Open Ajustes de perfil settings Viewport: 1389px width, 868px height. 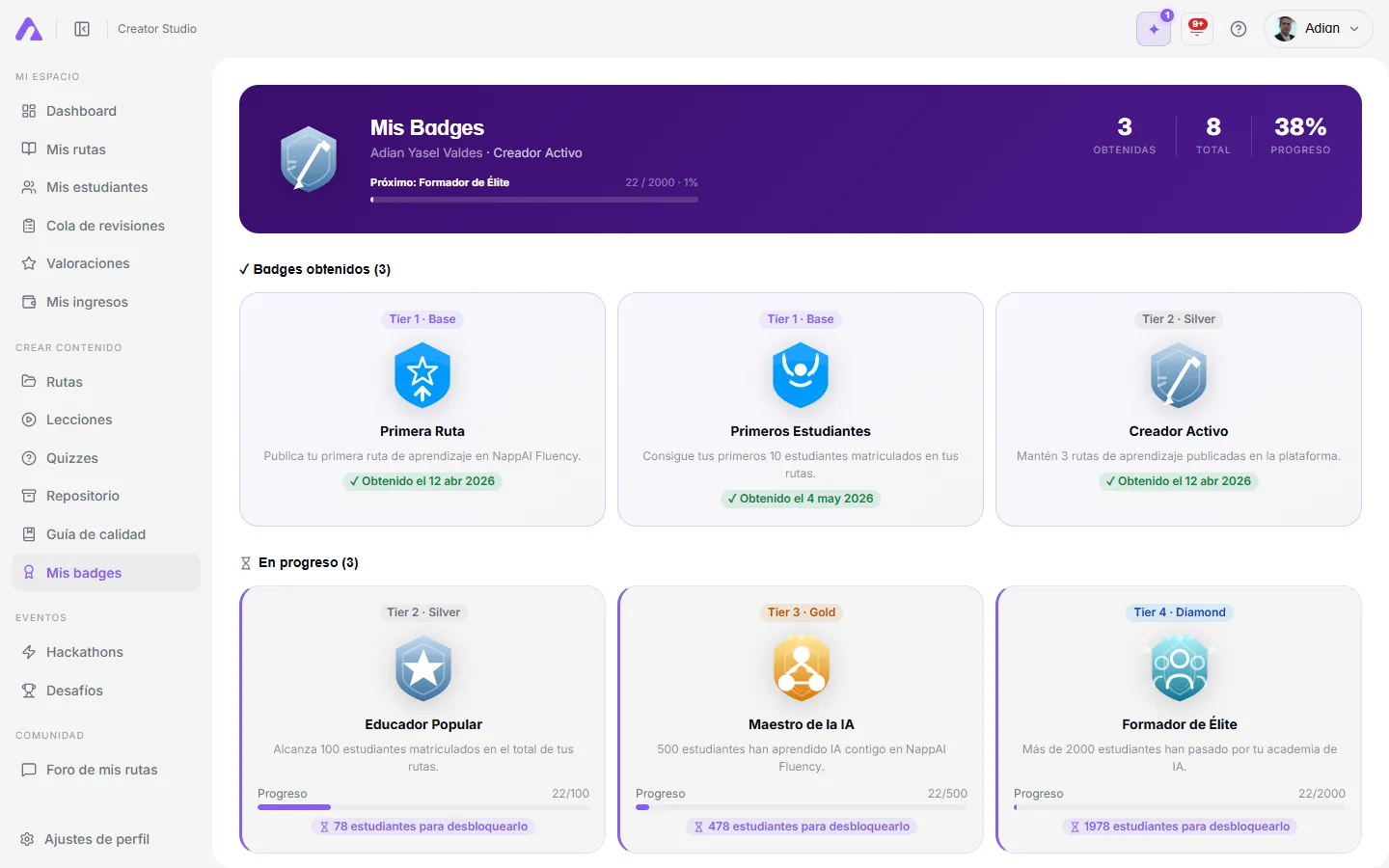tap(106, 839)
